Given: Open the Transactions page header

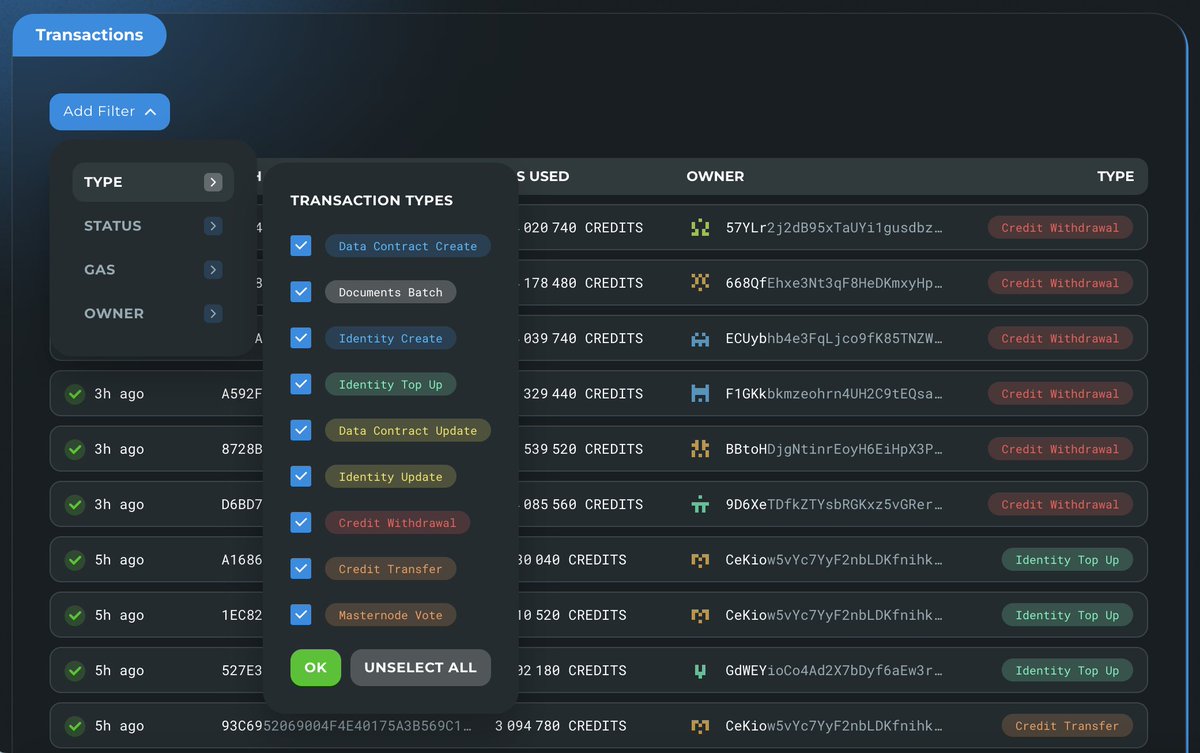Looking at the screenshot, I should 89,34.
